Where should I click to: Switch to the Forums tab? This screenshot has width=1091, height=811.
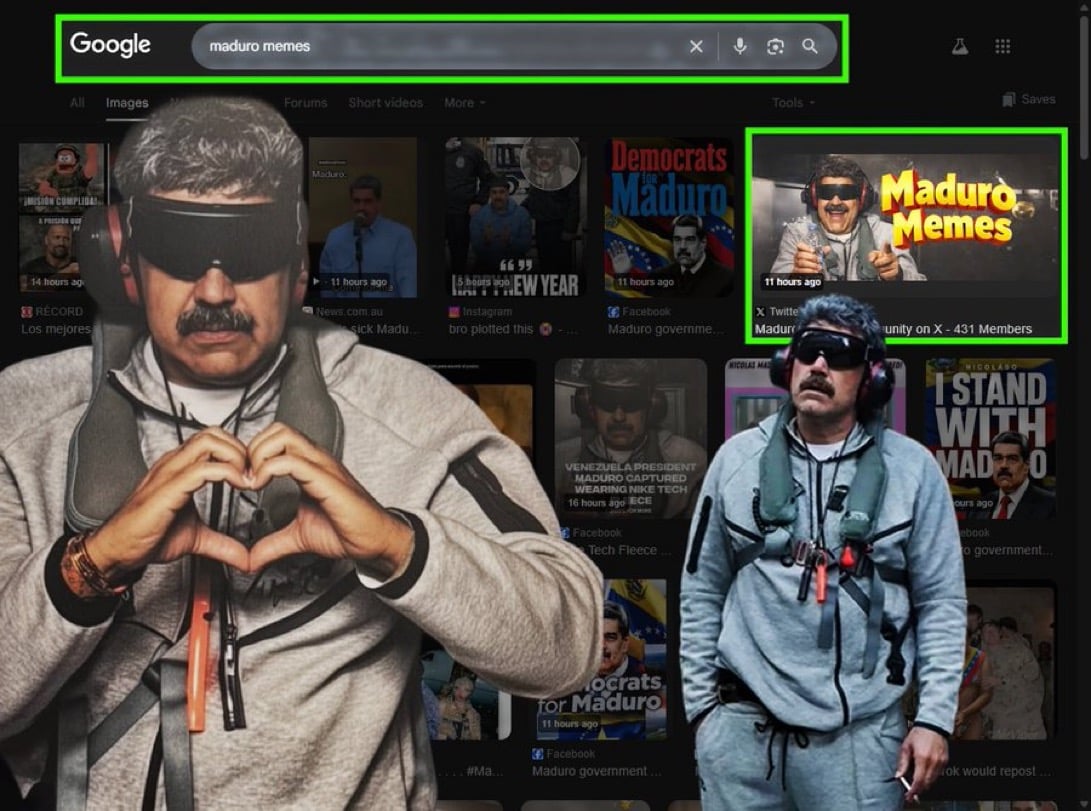305,103
